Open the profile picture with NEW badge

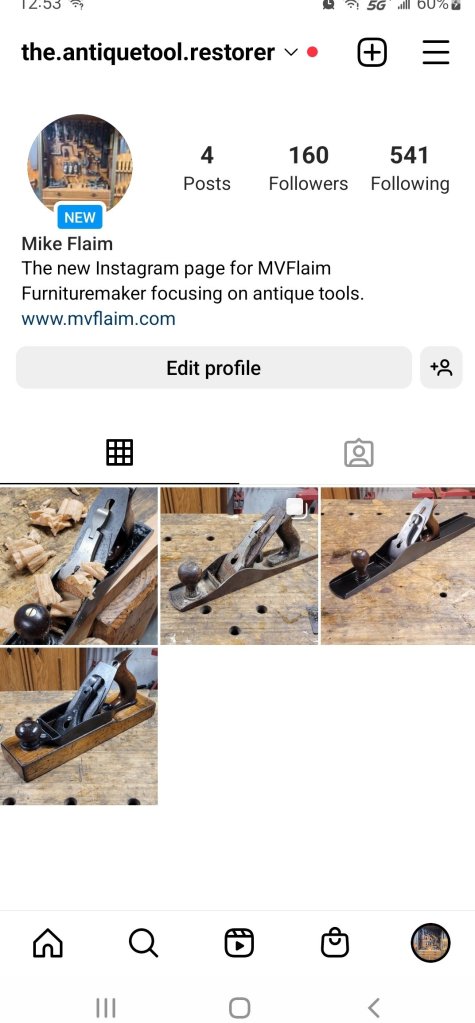tap(80, 166)
